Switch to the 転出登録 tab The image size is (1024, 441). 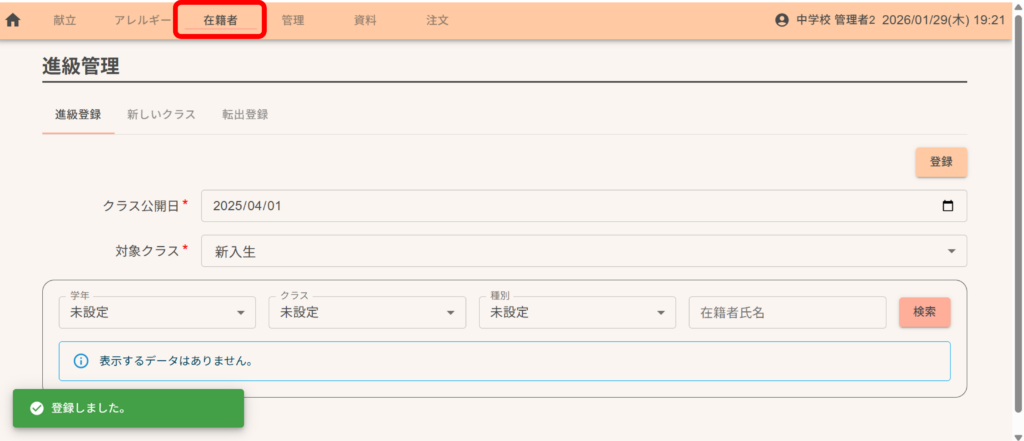[245, 115]
